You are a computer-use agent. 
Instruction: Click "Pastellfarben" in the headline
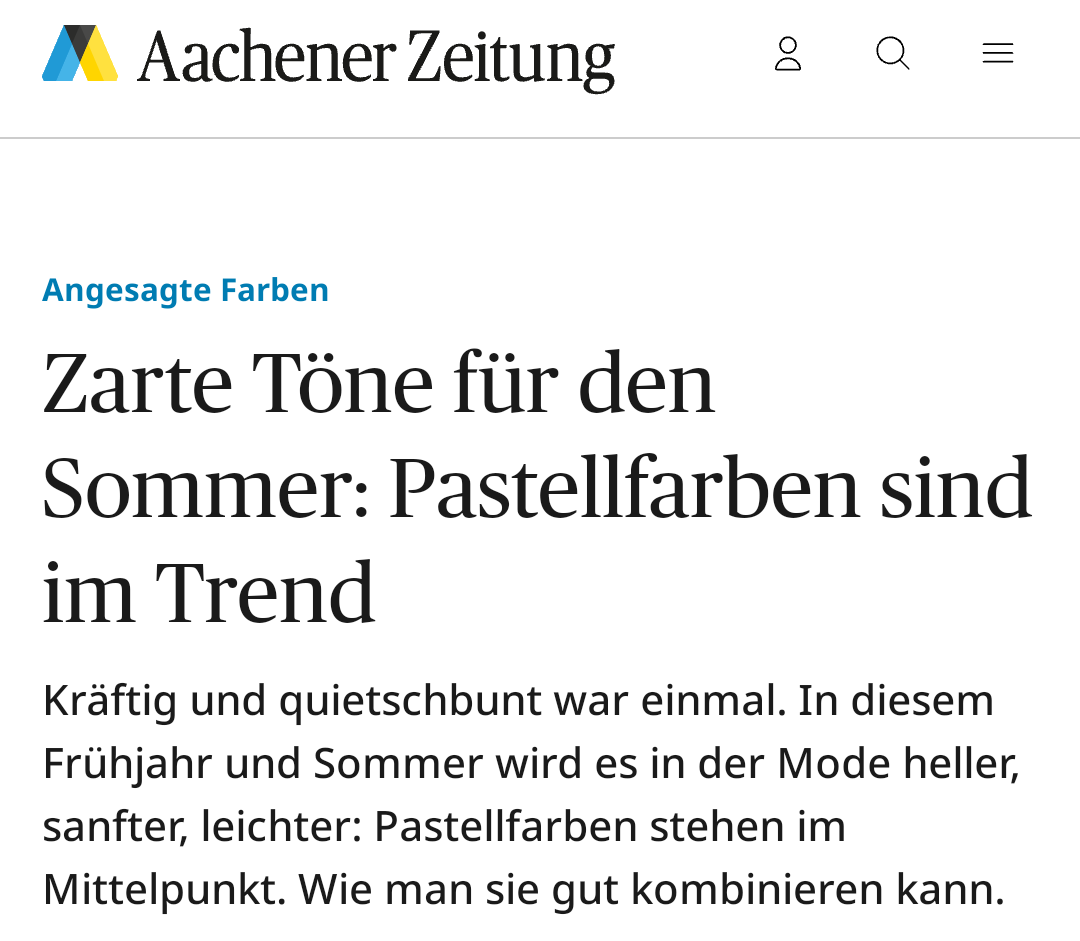coord(624,489)
